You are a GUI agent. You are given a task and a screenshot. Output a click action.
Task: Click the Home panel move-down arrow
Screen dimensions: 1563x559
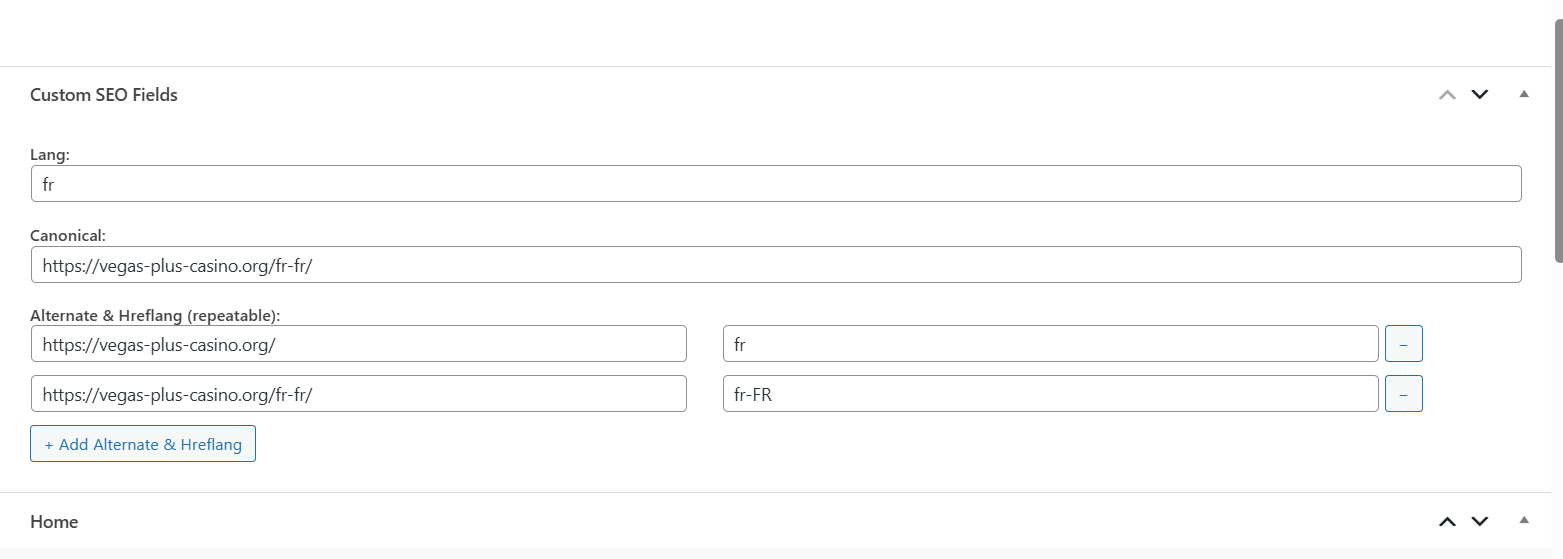point(1480,521)
